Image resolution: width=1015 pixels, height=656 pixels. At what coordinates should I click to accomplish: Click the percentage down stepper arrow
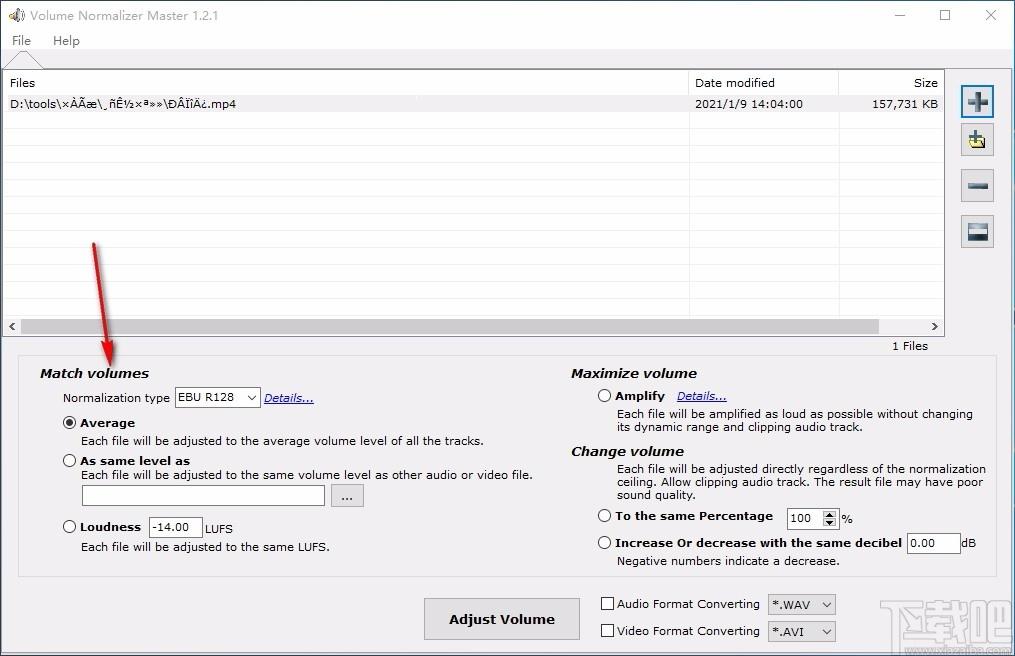(x=830, y=522)
